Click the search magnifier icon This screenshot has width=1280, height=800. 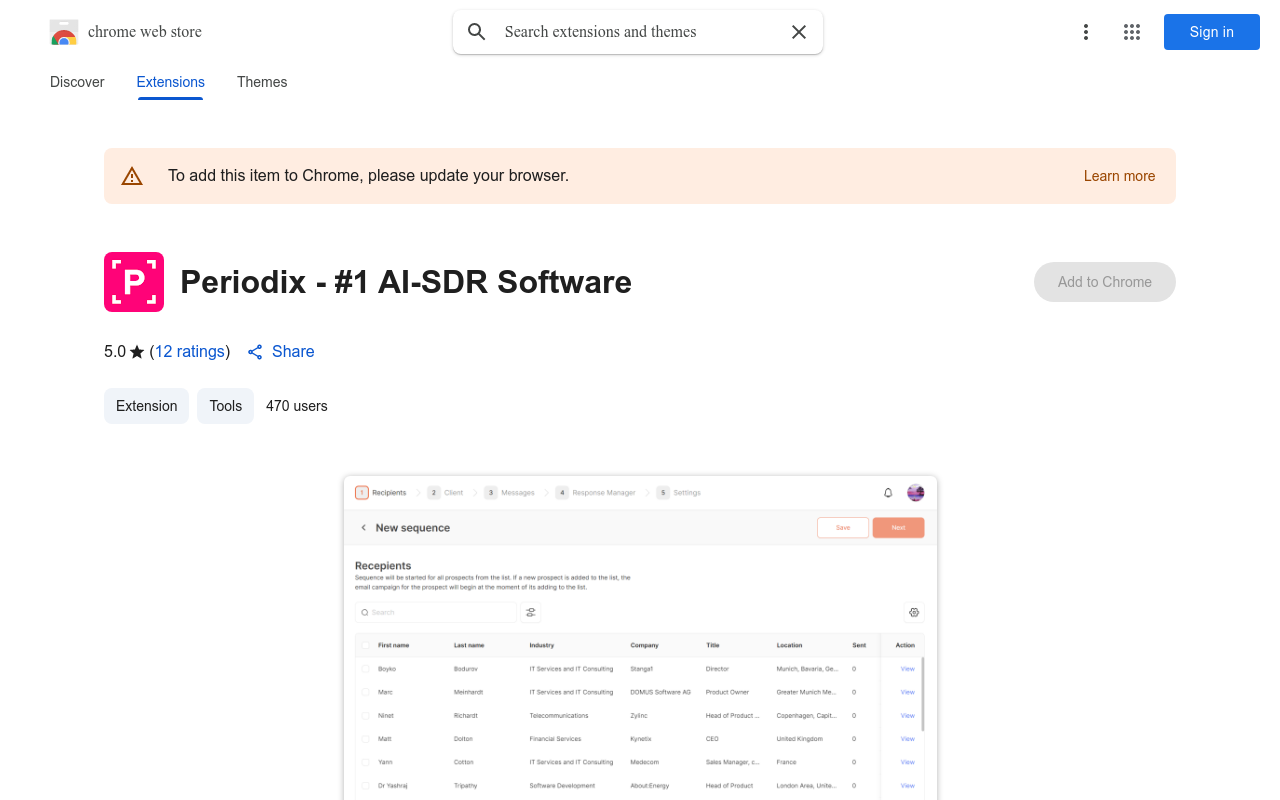[x=477, y=32]
